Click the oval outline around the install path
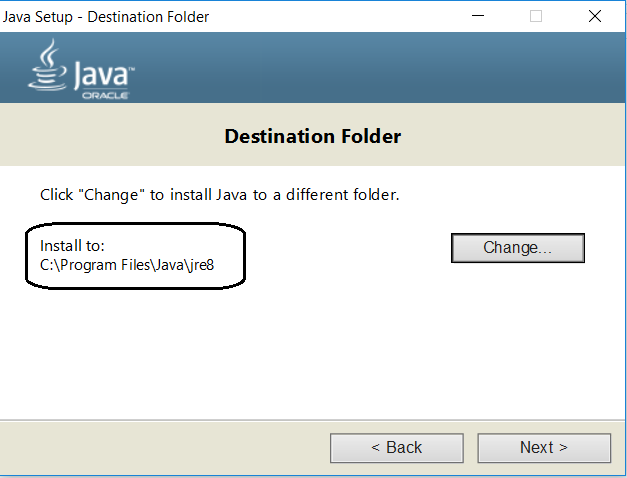Screen dimensions: 627x478 [x=244, y=254]
